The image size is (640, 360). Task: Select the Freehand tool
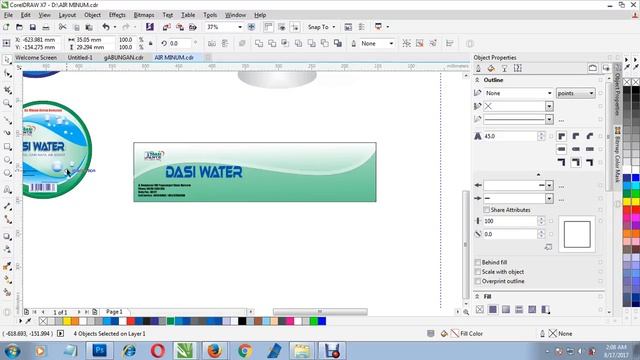tap(7, 120)
